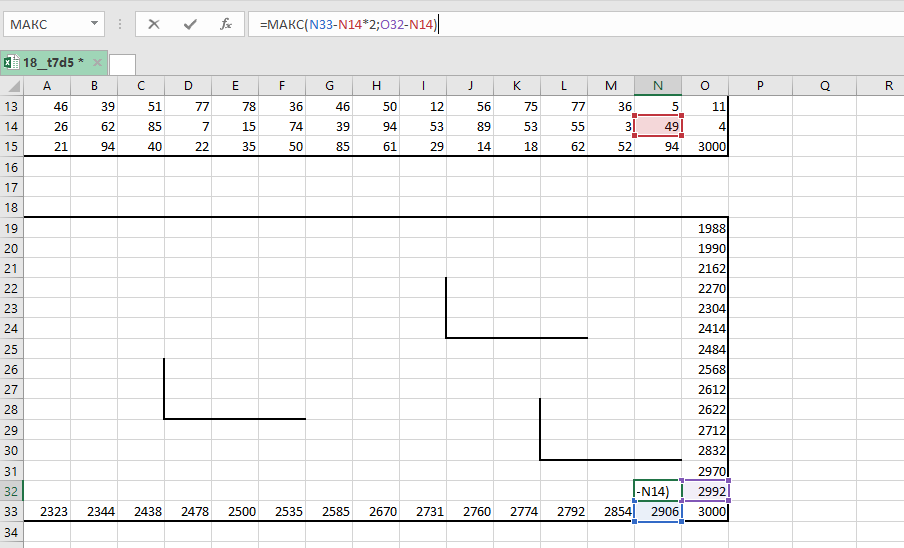Confirm the formula with the checkmark icon
The image size is (904, 548).
pos(190,24)
